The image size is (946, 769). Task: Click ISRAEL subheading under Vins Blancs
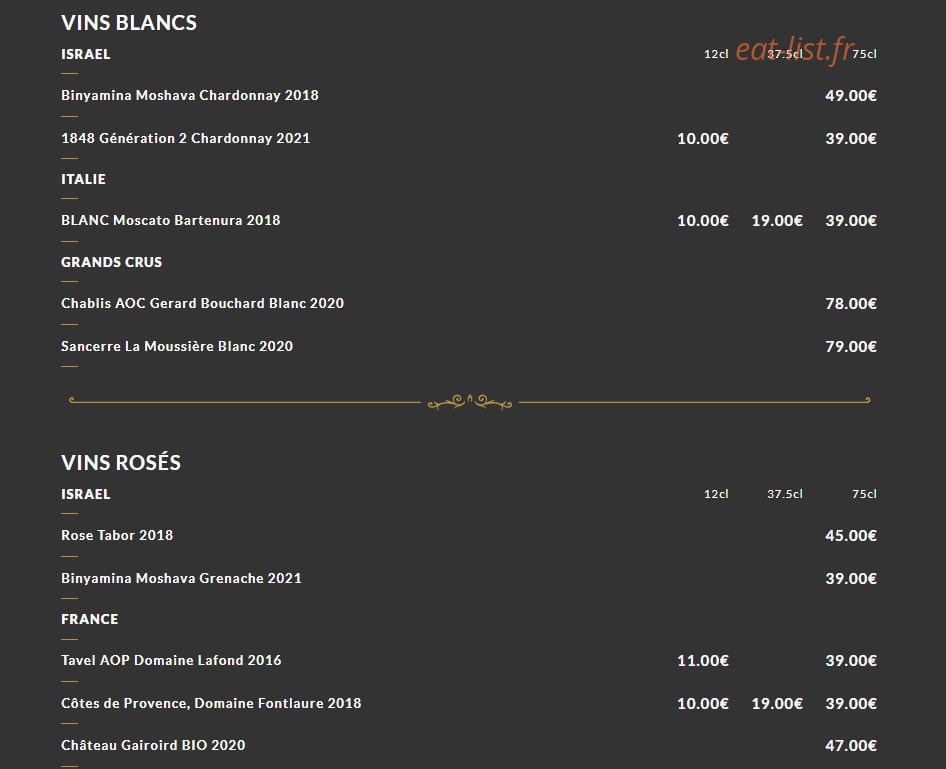coord(86,54)
